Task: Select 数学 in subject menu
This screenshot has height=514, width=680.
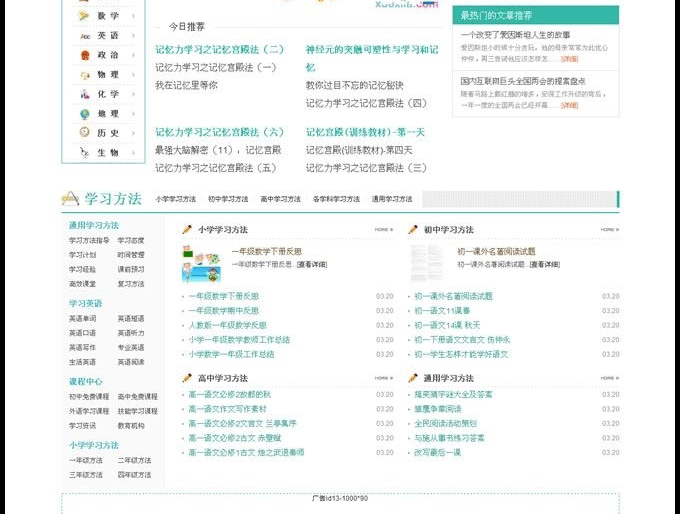Action: coord(108,16)
